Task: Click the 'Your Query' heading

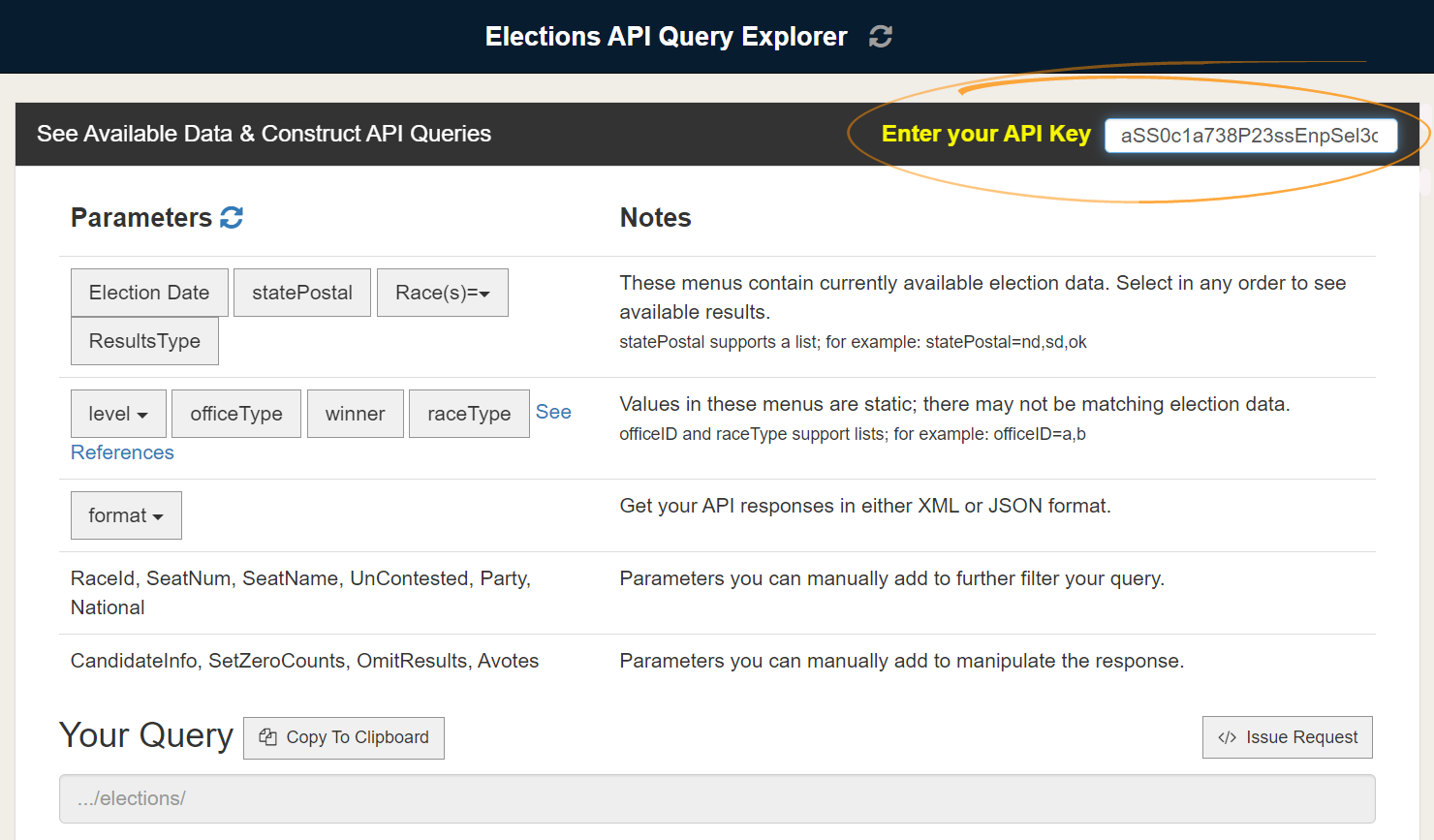Action: click(x=146, y=736)
